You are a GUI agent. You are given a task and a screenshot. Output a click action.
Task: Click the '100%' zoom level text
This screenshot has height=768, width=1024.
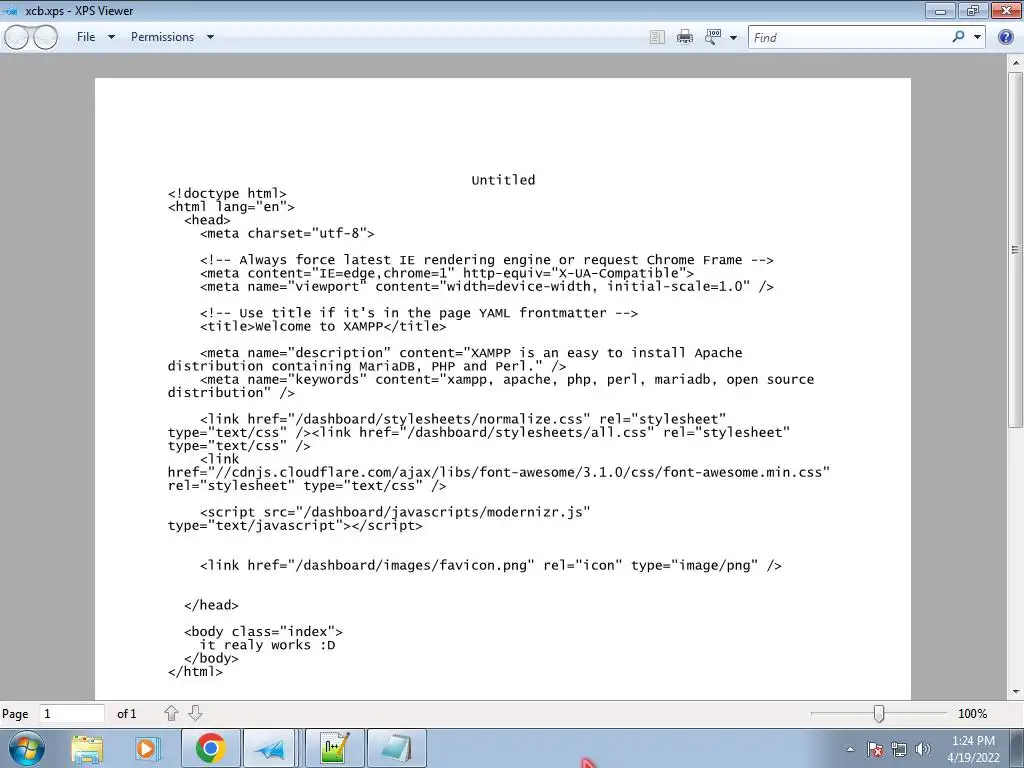coord(972,714)
